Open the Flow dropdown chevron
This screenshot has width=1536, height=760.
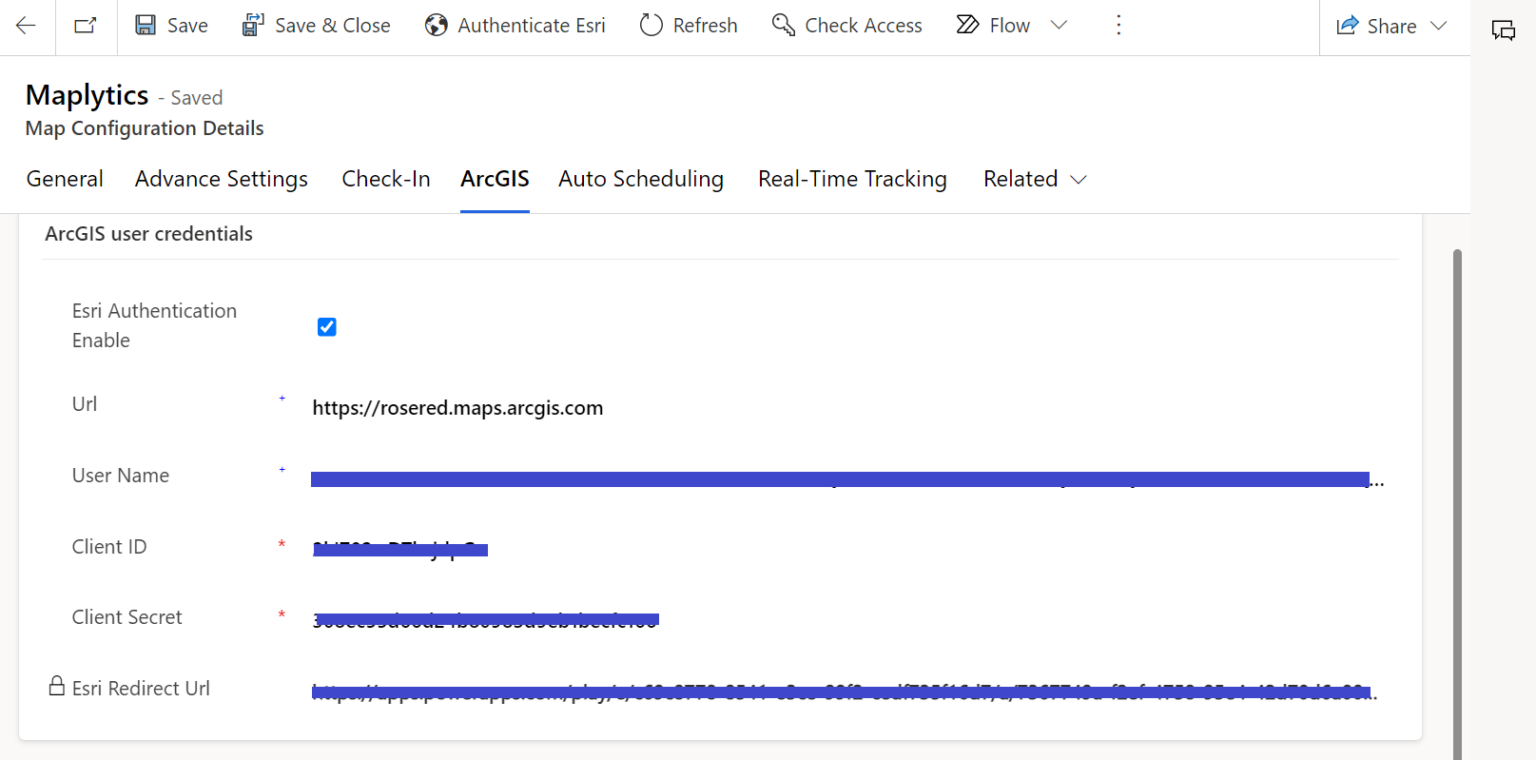pyautogui.click(x=1059, y=25)
